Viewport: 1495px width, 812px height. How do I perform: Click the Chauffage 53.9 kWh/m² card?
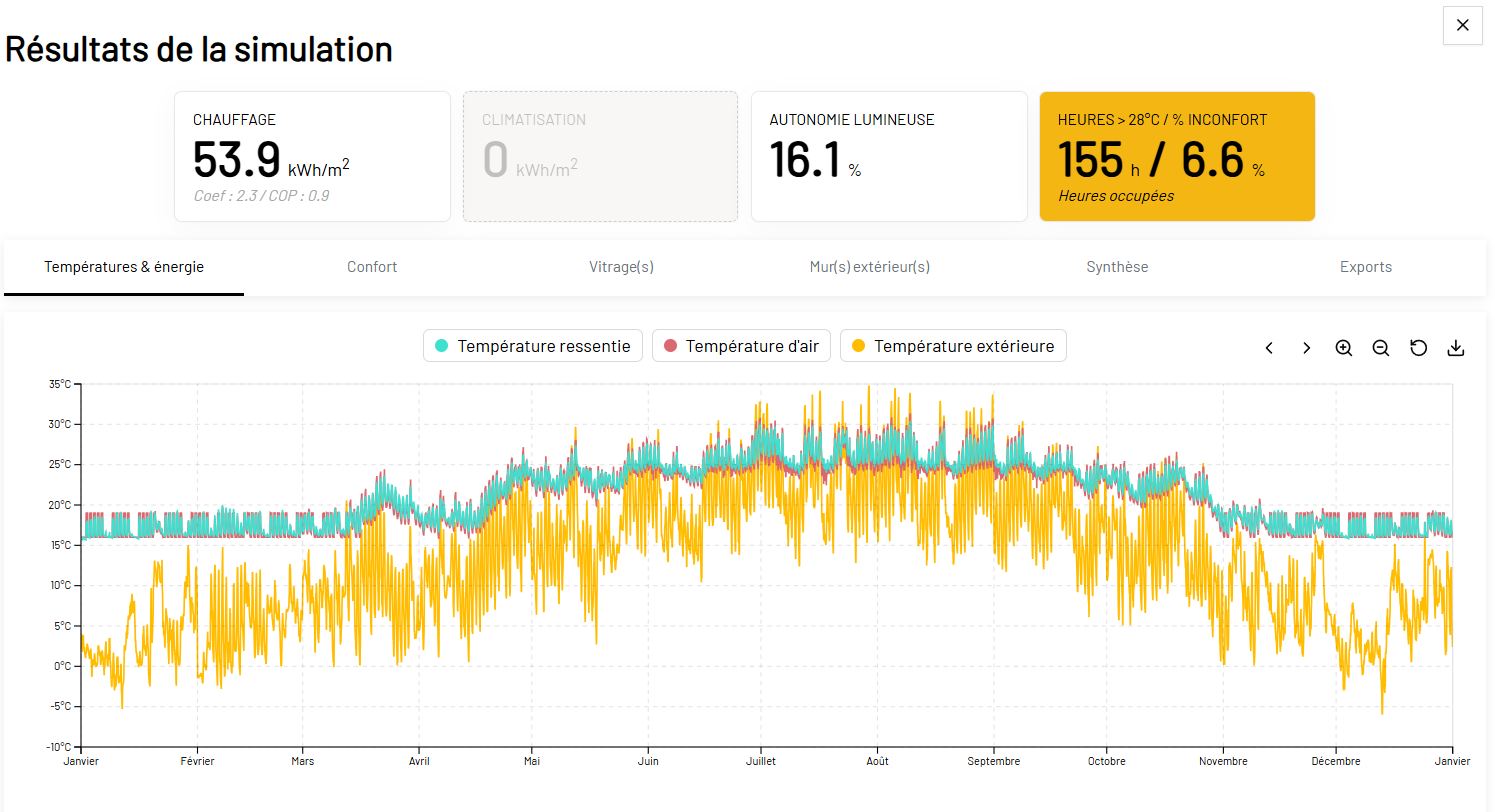coord(312,157)
